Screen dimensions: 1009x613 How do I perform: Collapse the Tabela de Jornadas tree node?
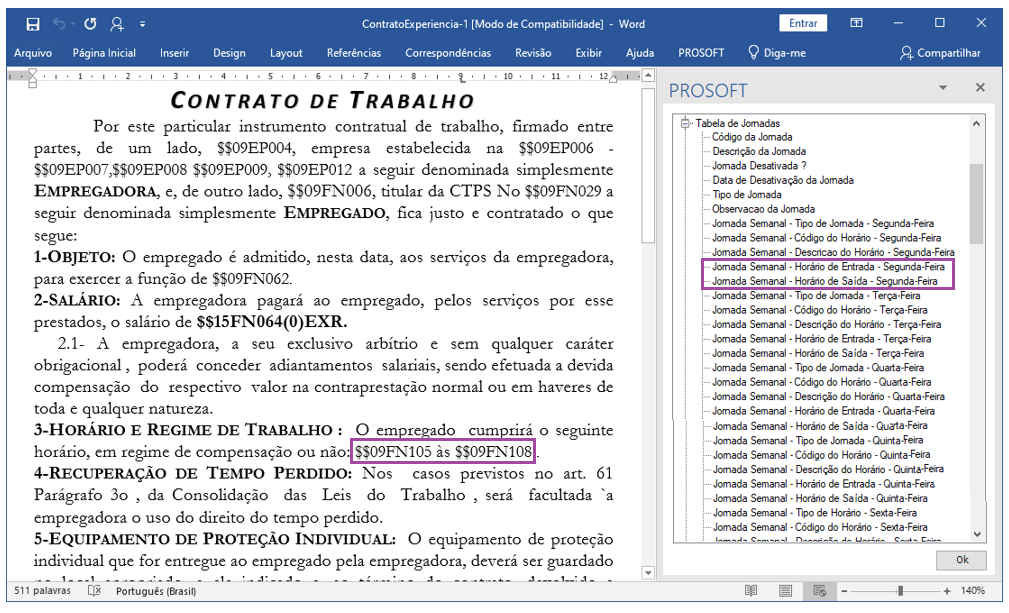pyautogui.click(x=685, y=123)
